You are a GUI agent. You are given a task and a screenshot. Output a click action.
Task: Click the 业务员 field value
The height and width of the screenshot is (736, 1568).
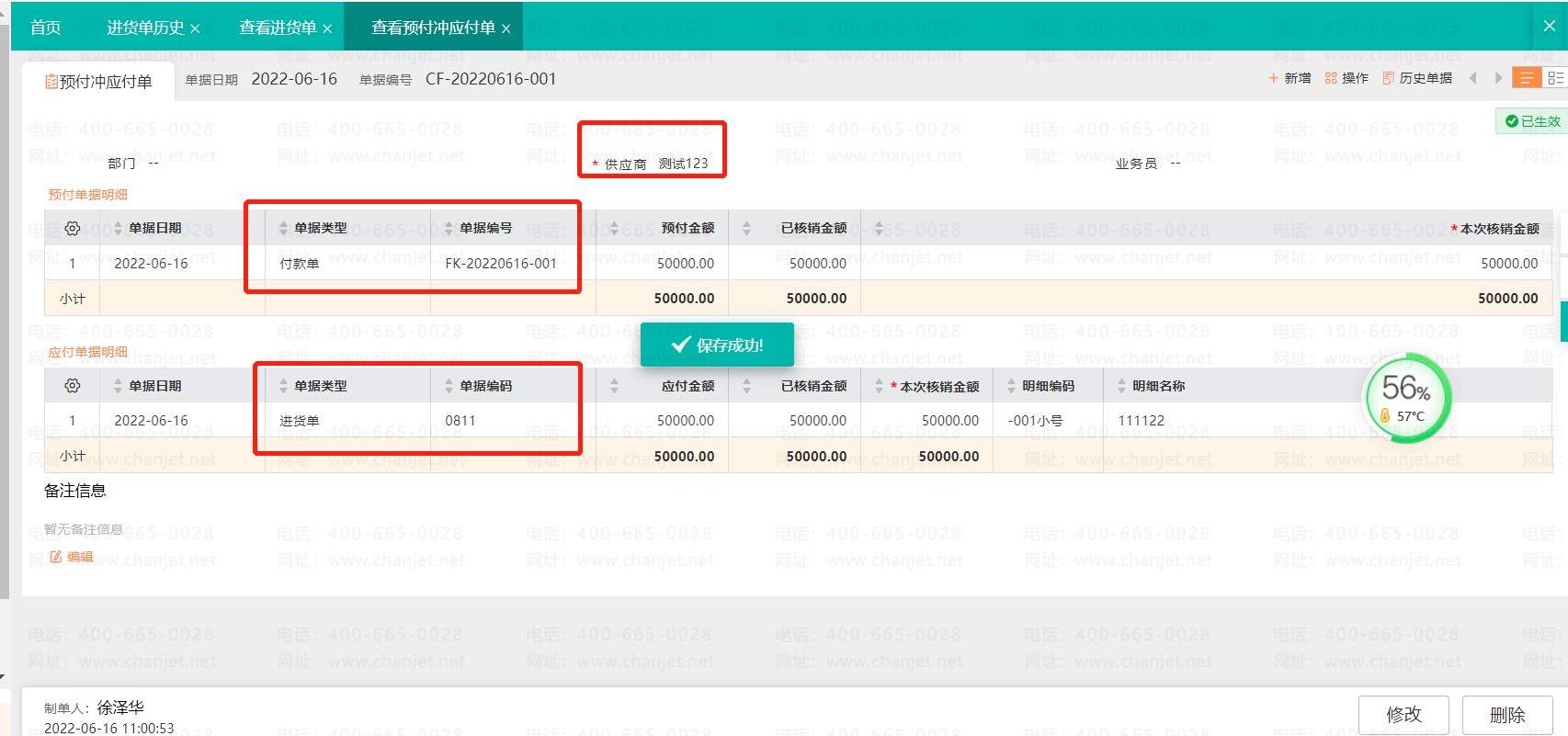1176,164
